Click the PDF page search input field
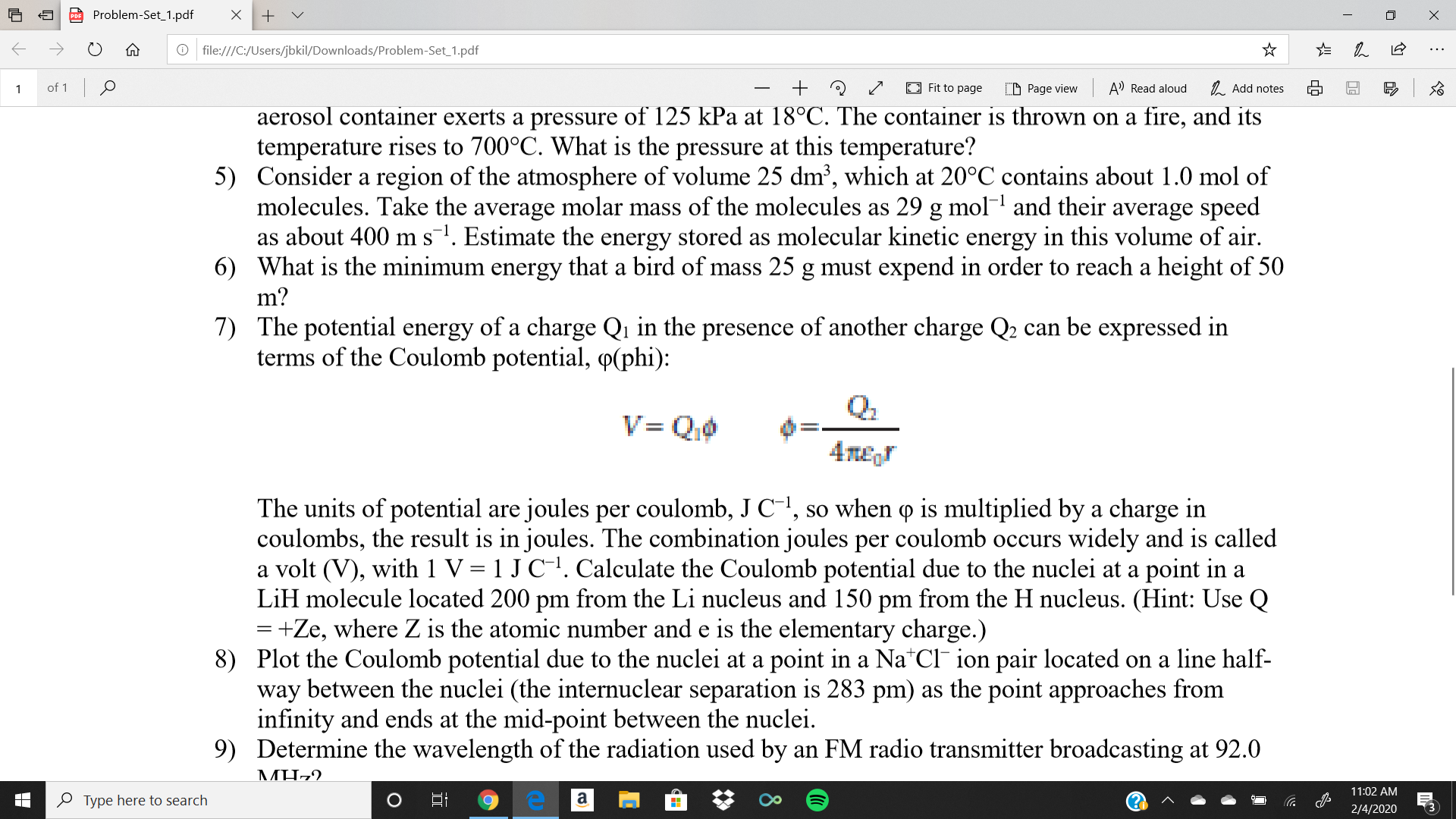The width and height of the screenshot is (1456, 819). 18,89
